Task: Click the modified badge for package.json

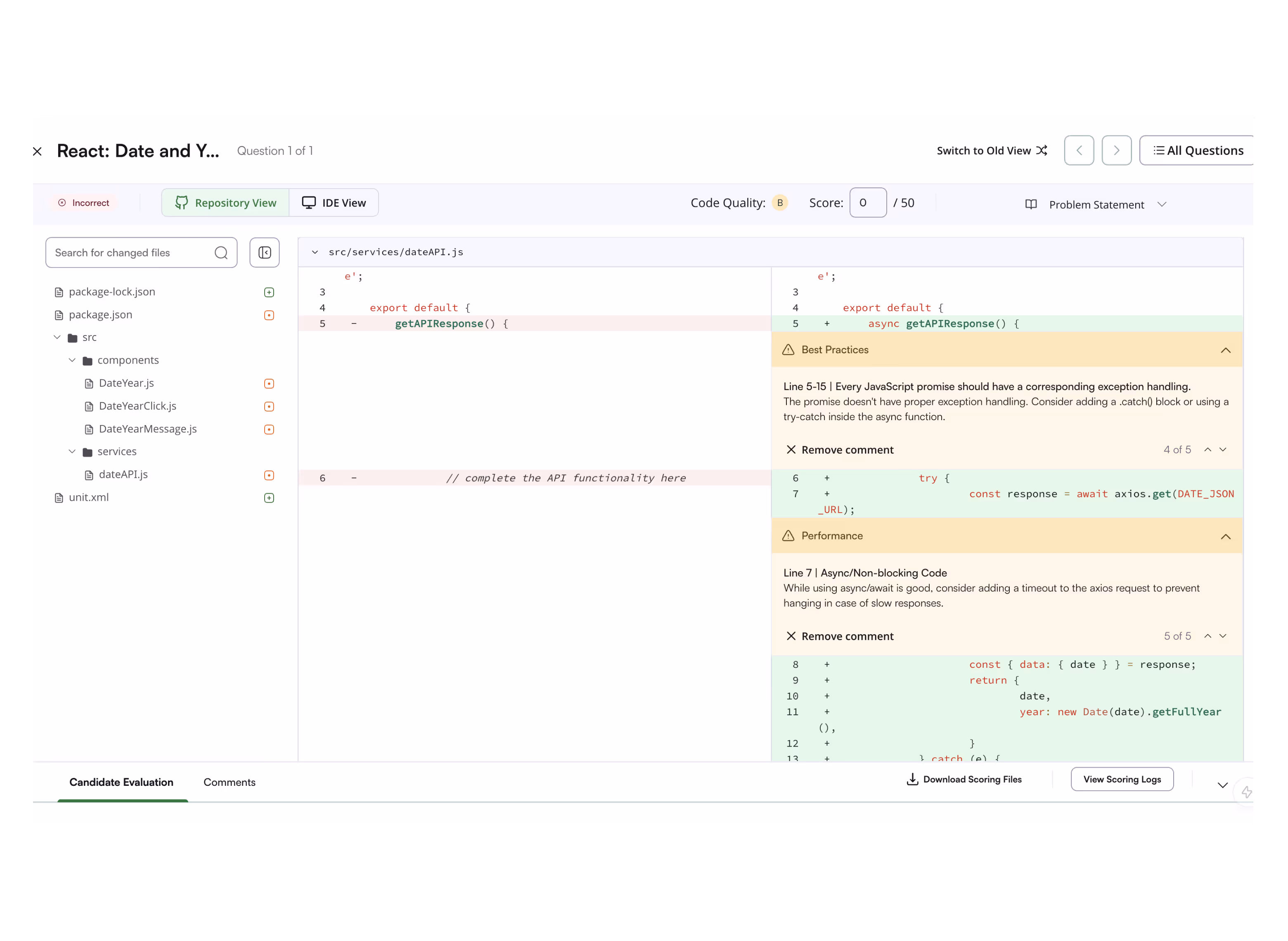Action: (x=269, y=315)
